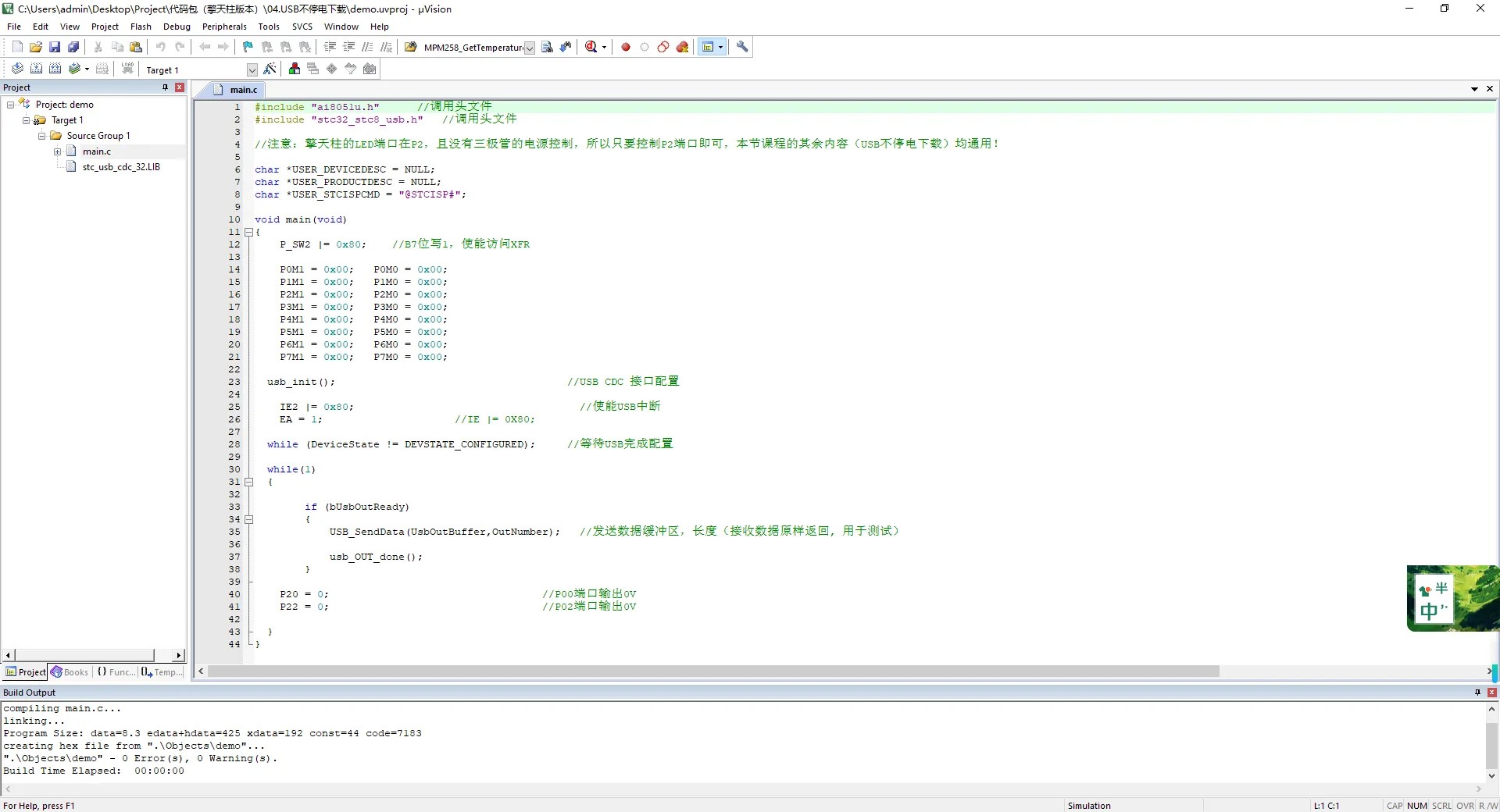1500x812 pixels.
Task: Start or stop the debug session
Action: 591,47
